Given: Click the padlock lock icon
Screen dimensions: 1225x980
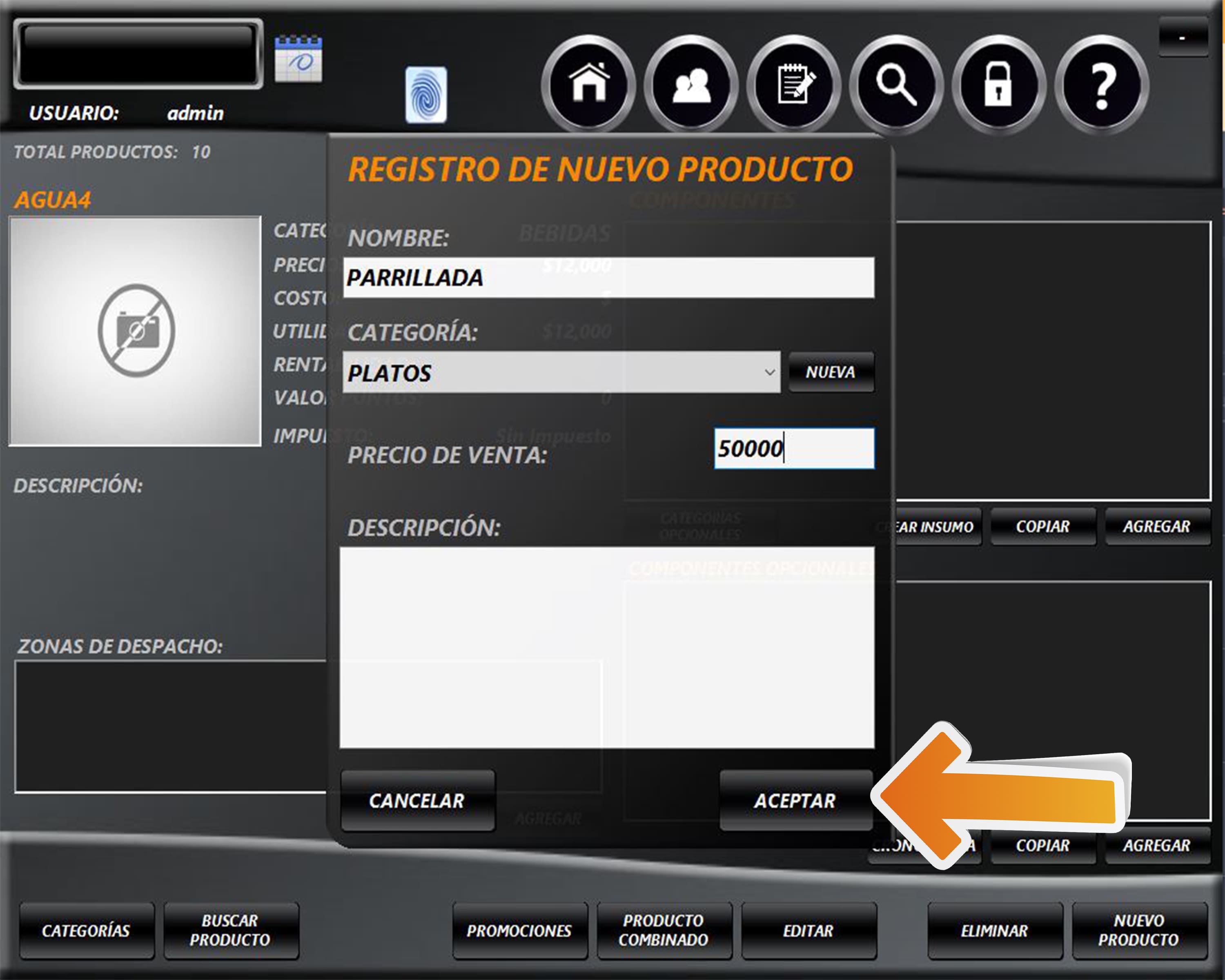Looking at the screenshot, I should (998, 85).
